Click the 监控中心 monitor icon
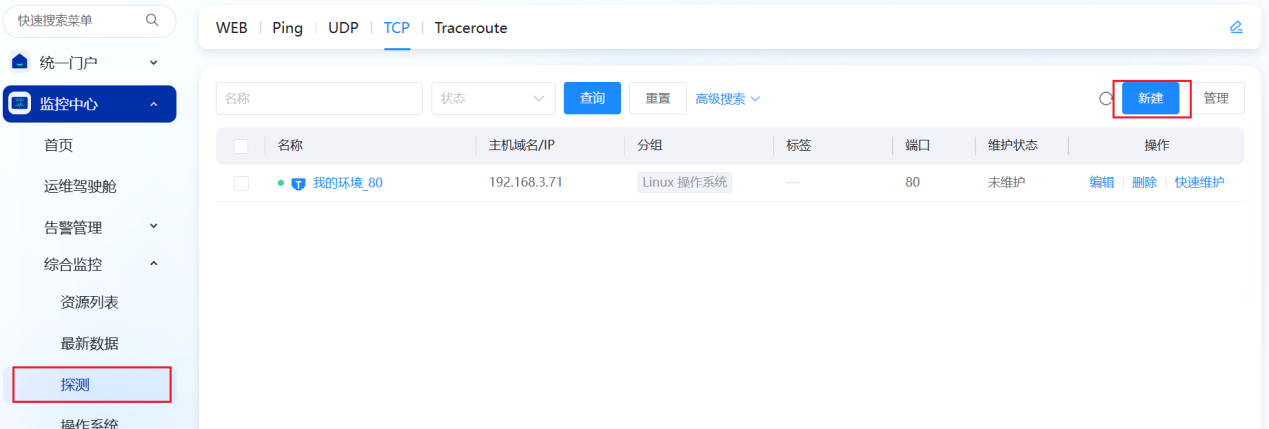The image size is (1269, 429). click(20, 103)
